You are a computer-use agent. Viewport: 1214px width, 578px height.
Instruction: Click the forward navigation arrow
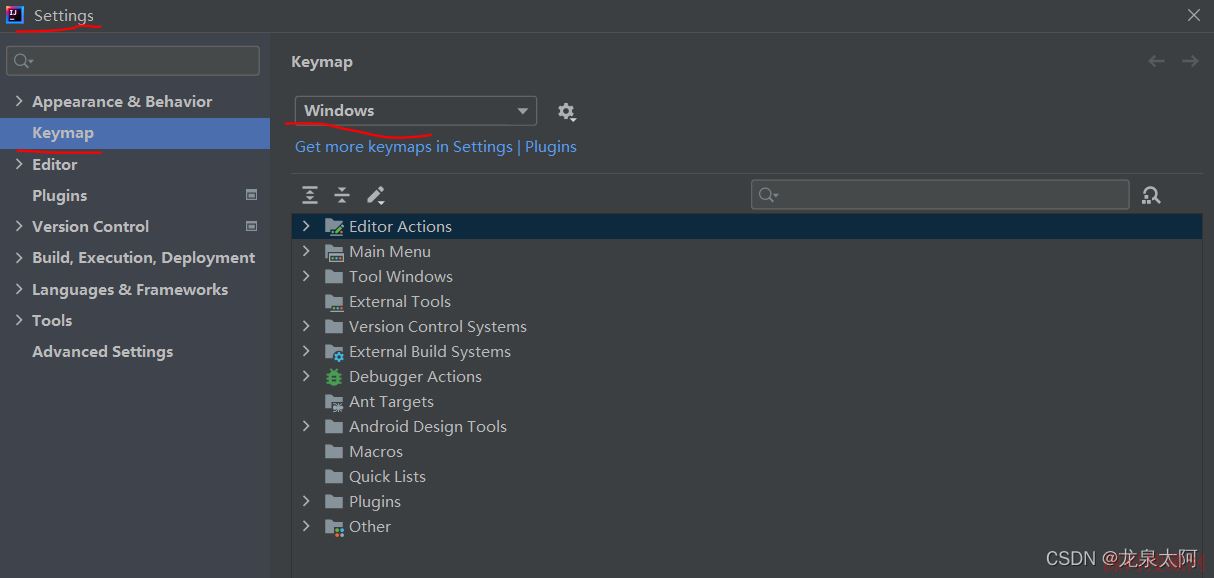(x=1190, y=61)
